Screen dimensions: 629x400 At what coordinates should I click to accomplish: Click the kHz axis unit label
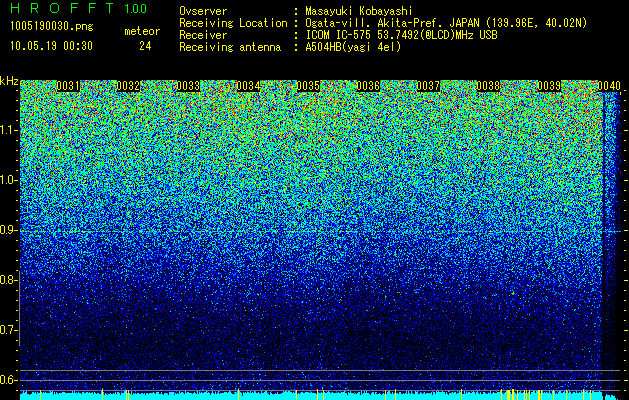(9, 81)
